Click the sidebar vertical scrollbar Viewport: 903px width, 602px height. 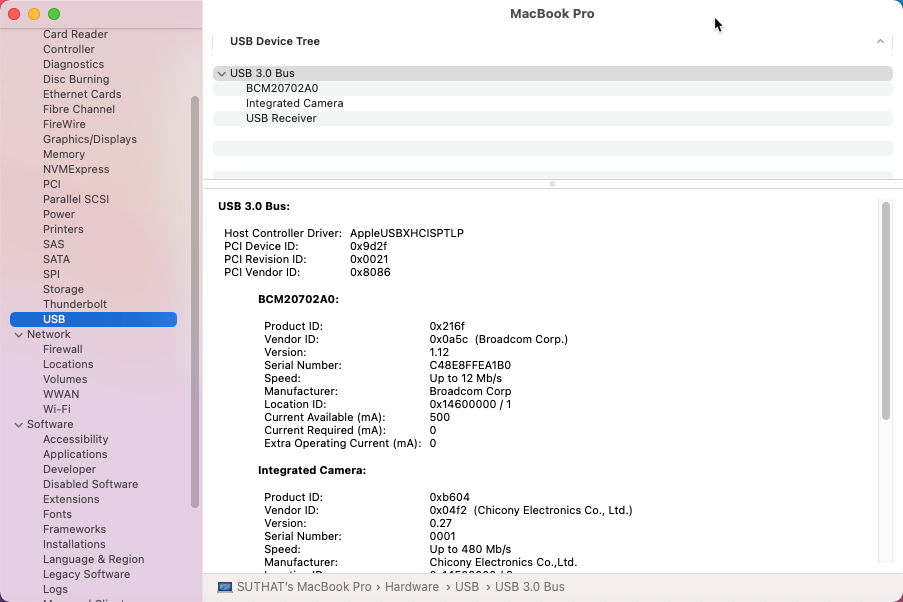(x=195, y=302)
